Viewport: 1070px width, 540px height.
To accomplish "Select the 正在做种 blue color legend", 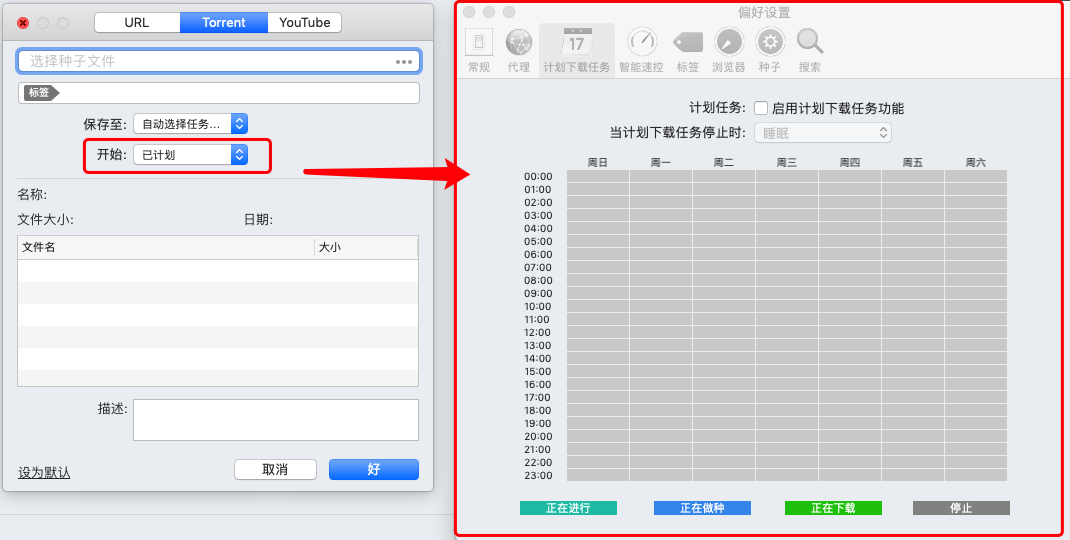I will (x=702, y=508).
